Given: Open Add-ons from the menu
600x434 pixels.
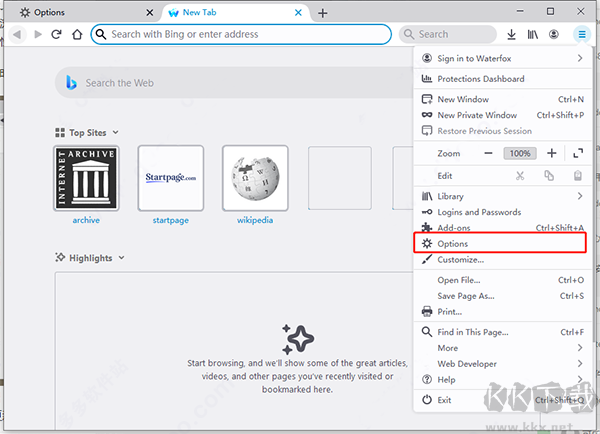Looking at the screenshot, I should pyautogui.click(x=502, y=228).
